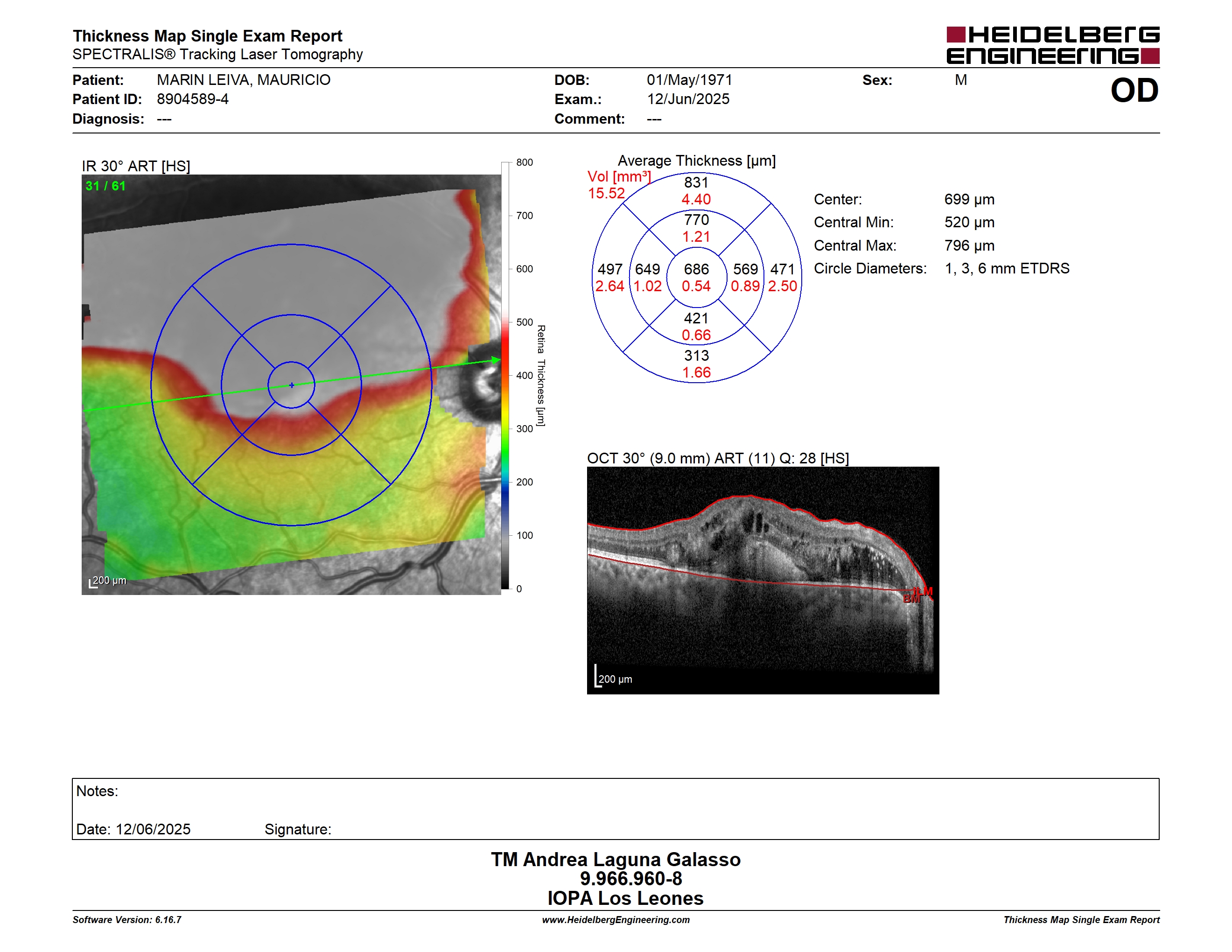The width and height of the screenshot is (1232, 952).
Task: Click patient ID 8904589-4
Action: (193, 99)
